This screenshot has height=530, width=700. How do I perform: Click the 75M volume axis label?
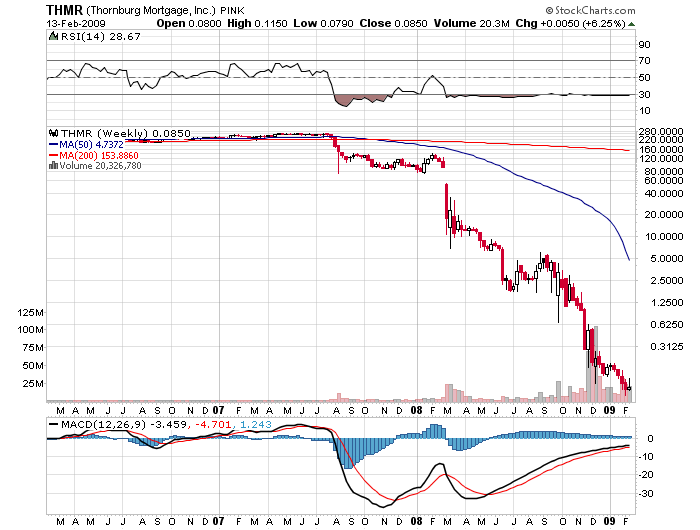[33, 348]
